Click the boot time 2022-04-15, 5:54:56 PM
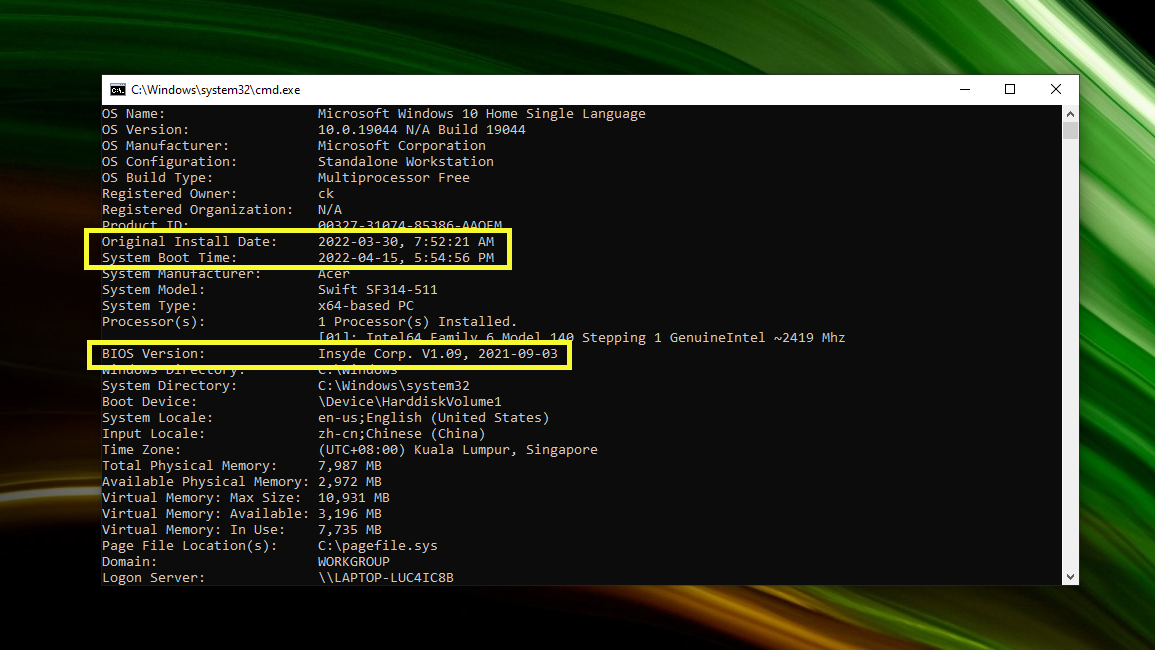The image size is (1155, 650). click(406, 258)
